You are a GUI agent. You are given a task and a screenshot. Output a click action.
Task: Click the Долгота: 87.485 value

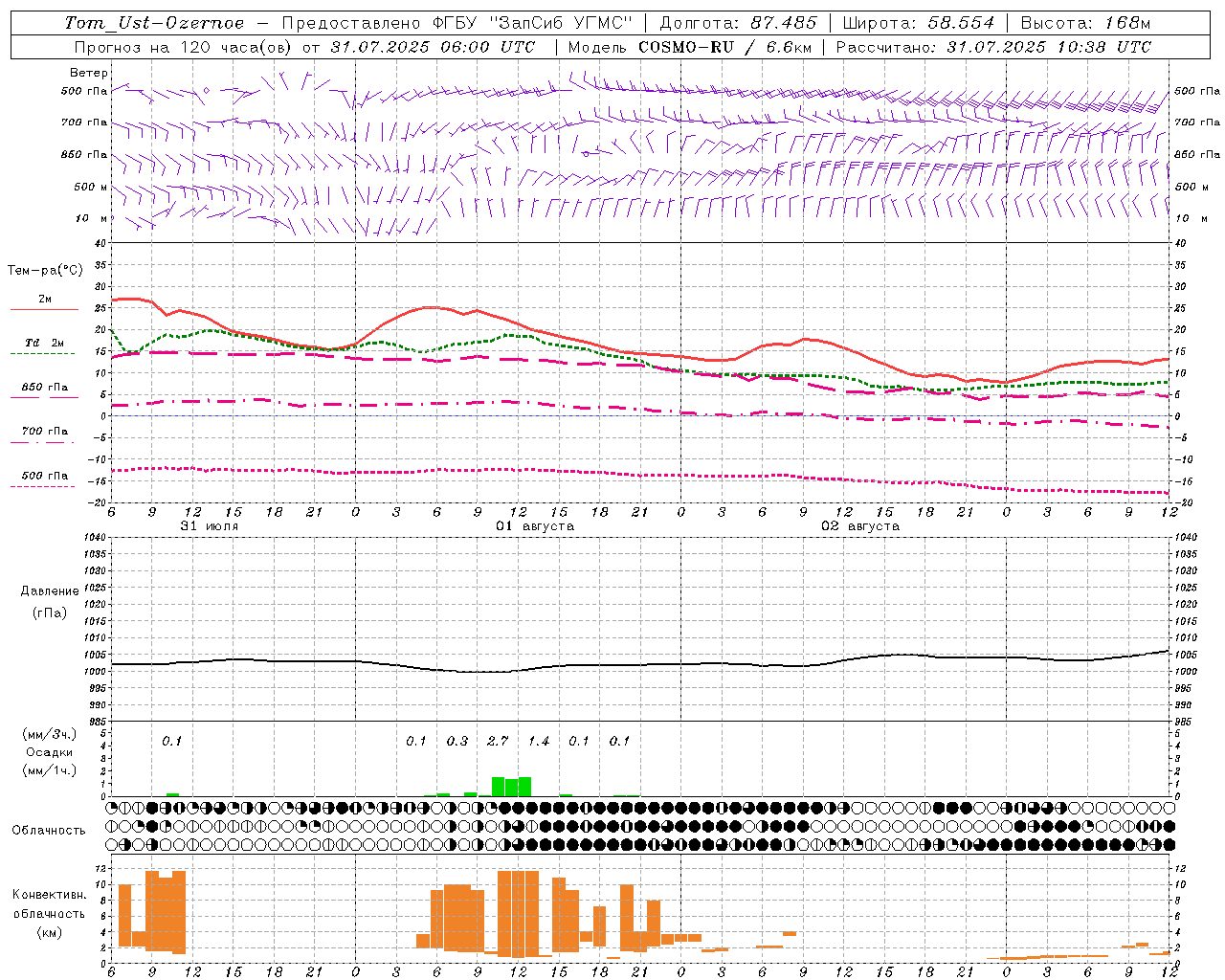738,23
